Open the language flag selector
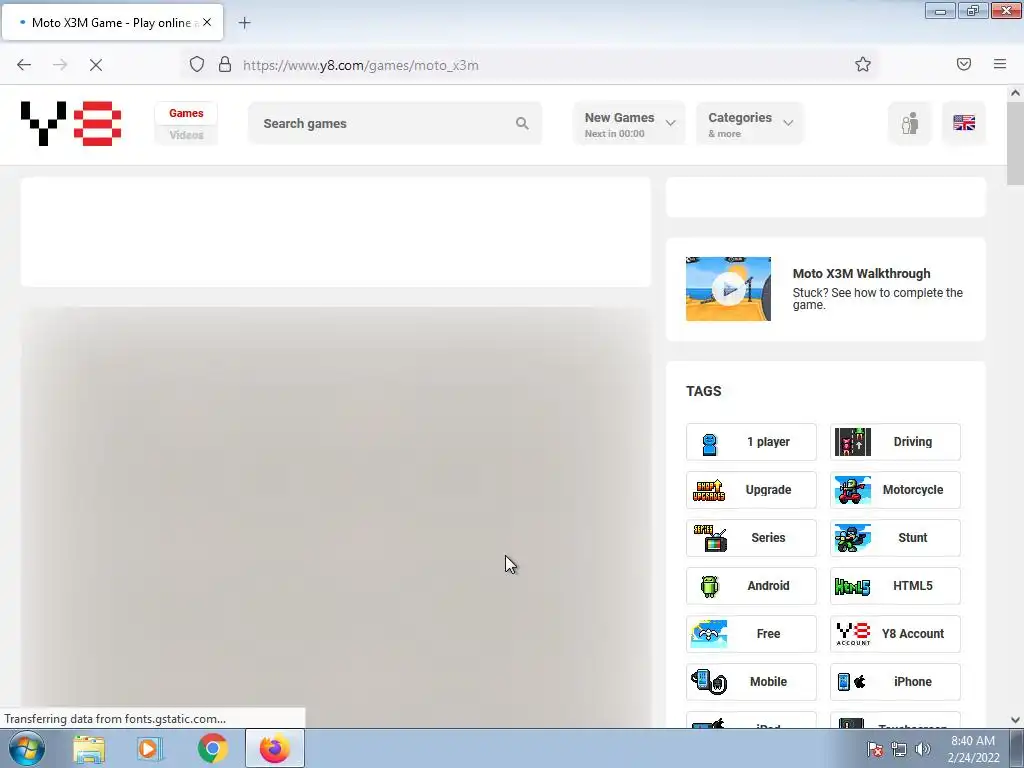 [x=964, y=123]
